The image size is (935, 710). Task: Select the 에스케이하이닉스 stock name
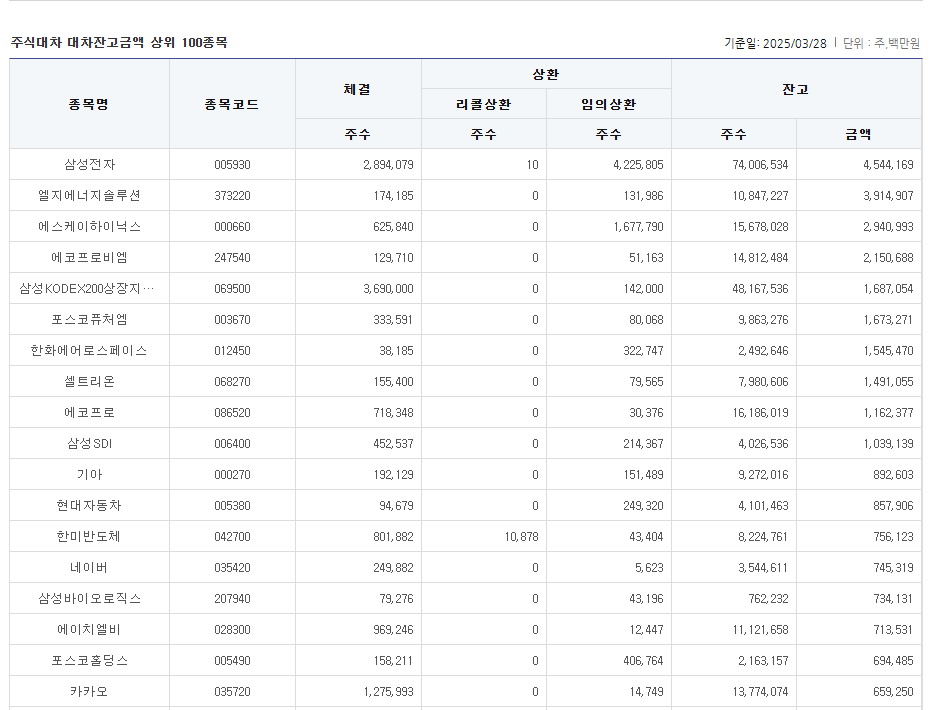(89, 227)
